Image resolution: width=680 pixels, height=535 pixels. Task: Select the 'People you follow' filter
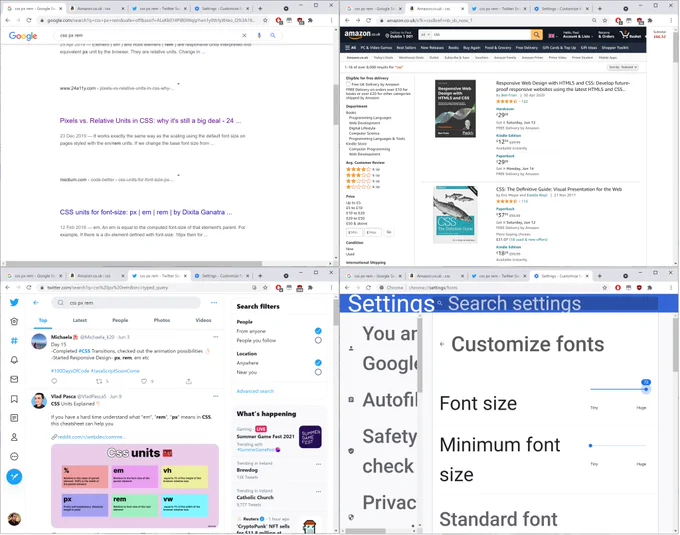(318, 340)
